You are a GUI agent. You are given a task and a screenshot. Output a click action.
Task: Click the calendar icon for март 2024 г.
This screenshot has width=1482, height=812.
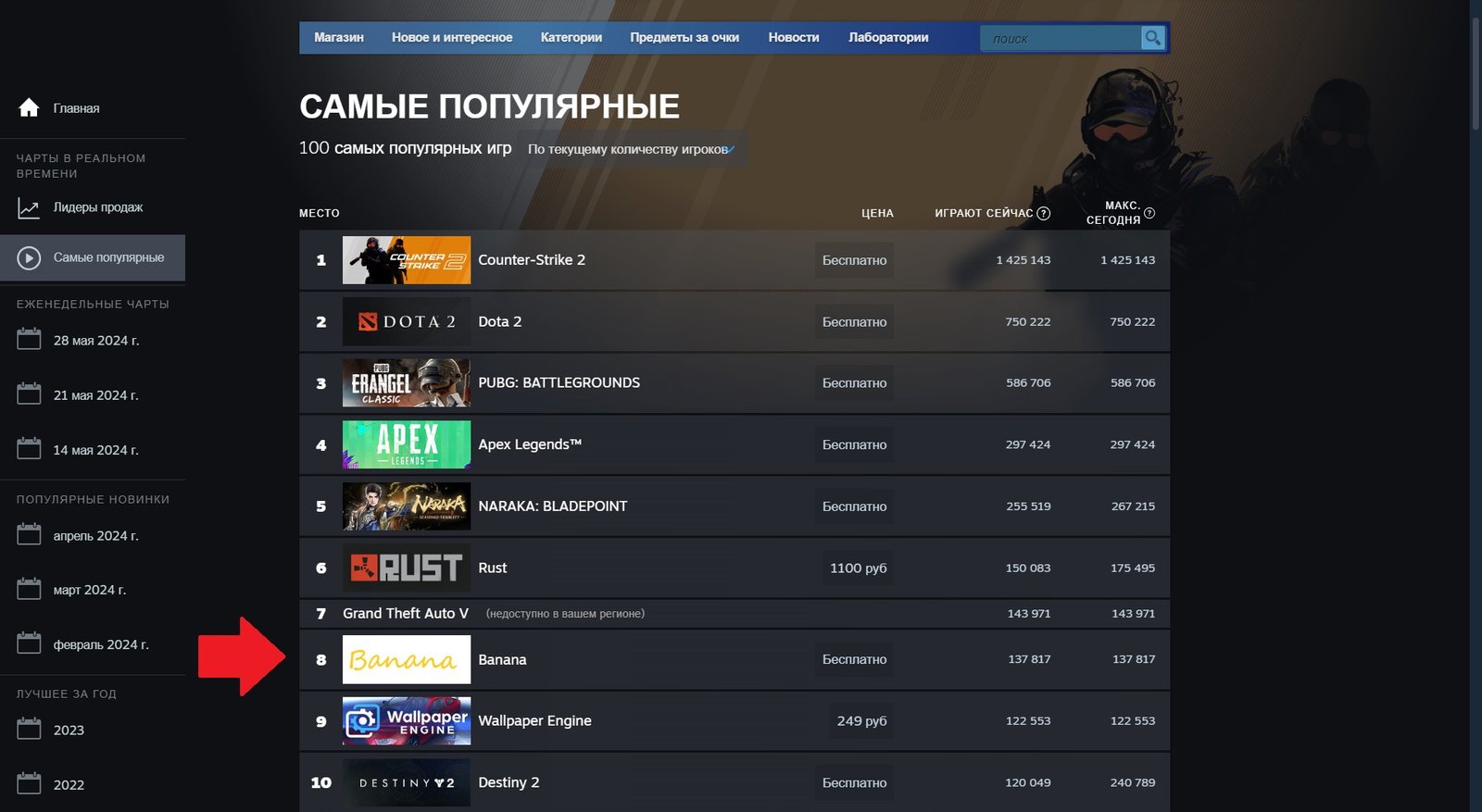tap(29, 589)
